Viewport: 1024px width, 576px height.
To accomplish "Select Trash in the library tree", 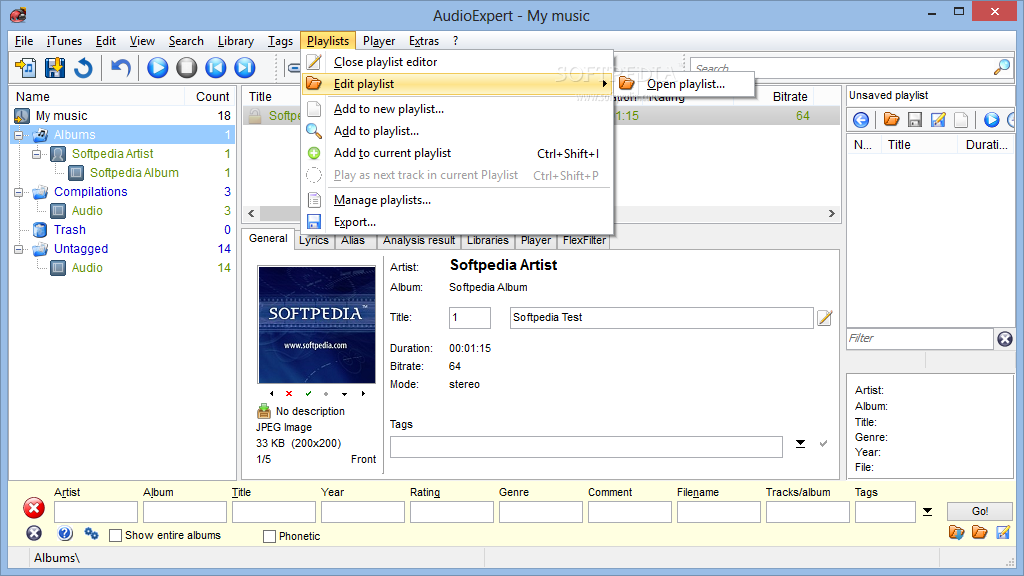I will [x=70, y=230].
